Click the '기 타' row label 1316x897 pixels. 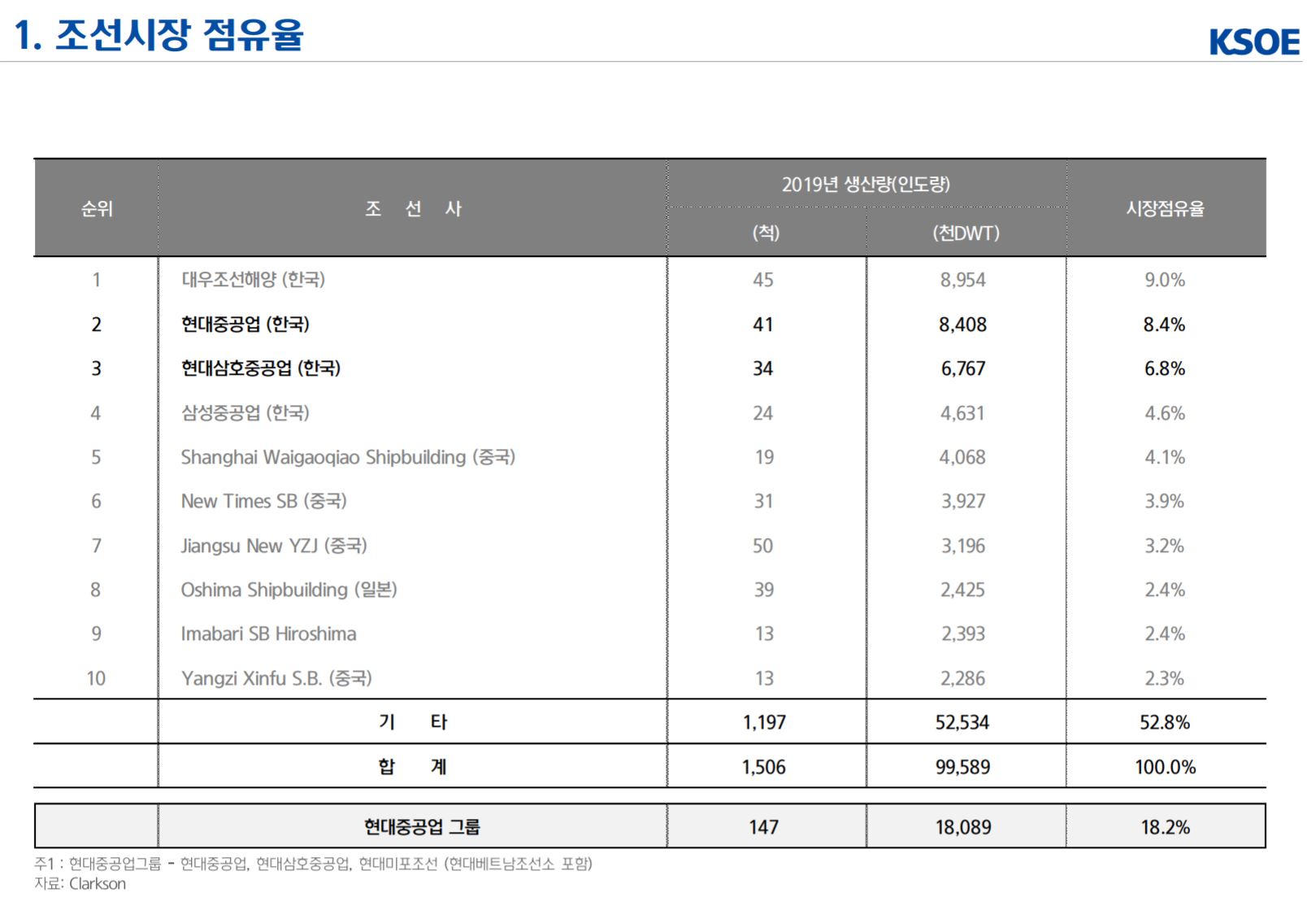[x=413, y=722]
